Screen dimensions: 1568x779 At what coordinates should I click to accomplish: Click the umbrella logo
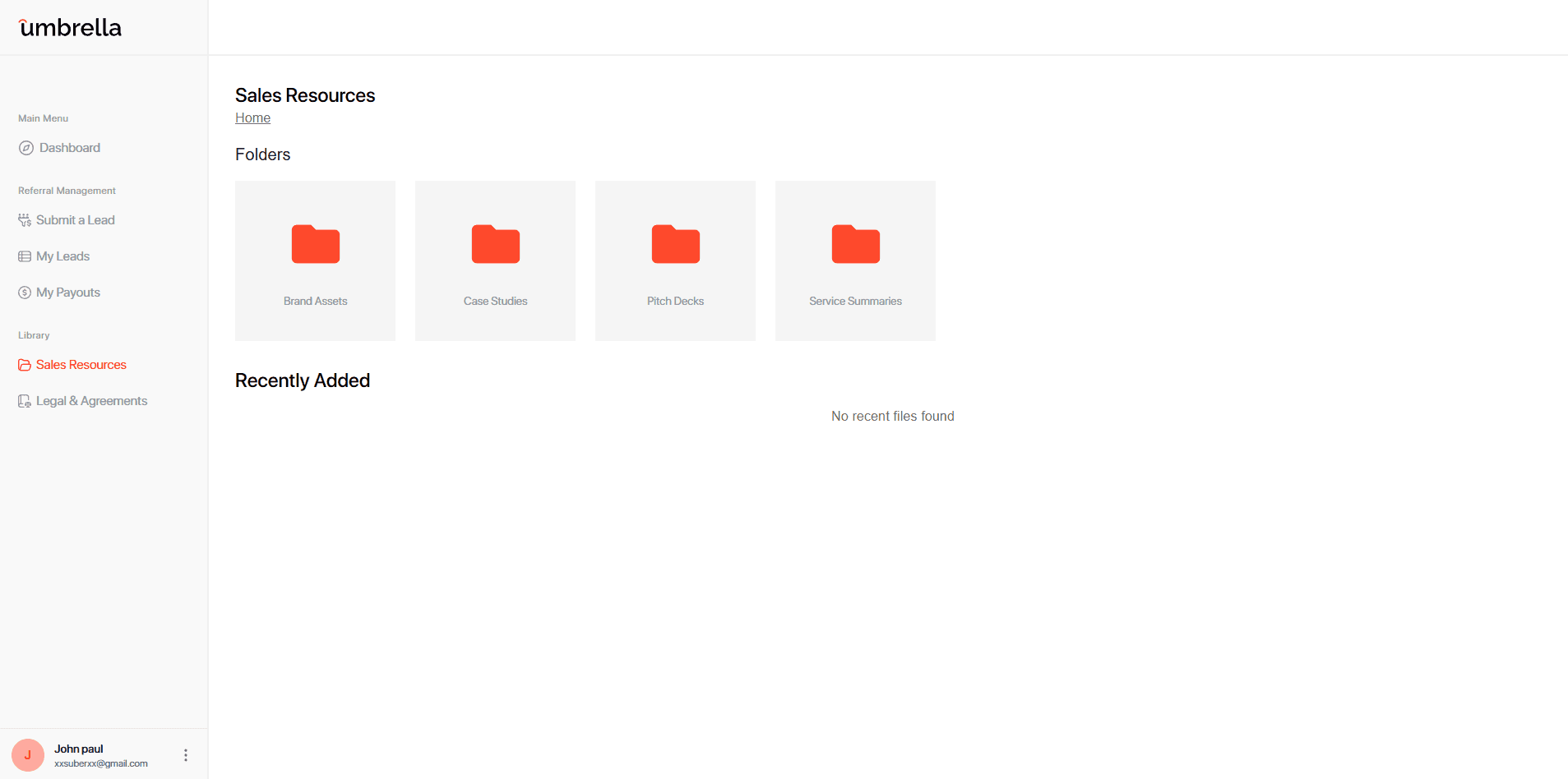click(x=71, y=28)
